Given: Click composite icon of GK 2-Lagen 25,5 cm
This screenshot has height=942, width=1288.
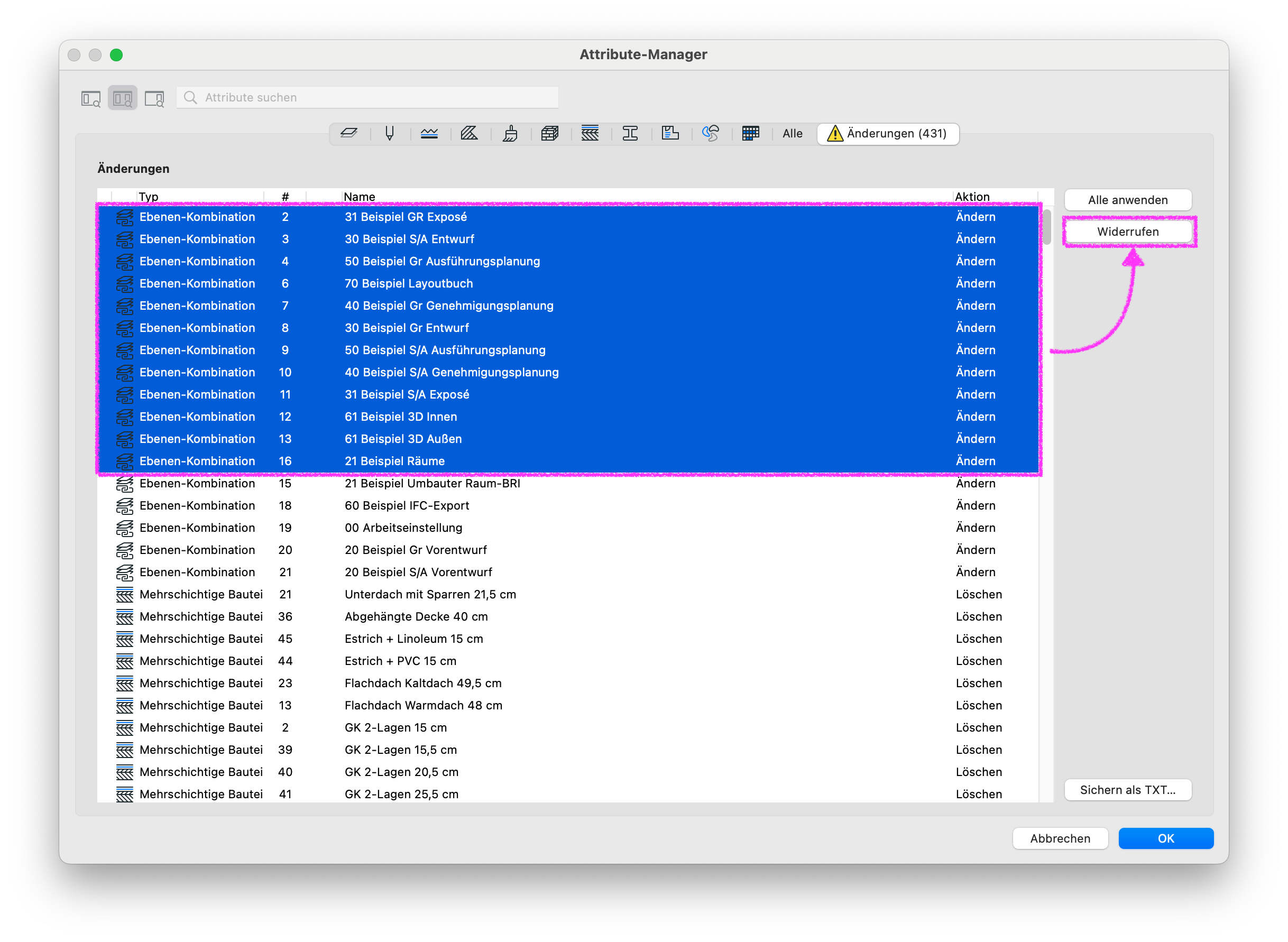Looking at the screenshot, I should point(124,795).
